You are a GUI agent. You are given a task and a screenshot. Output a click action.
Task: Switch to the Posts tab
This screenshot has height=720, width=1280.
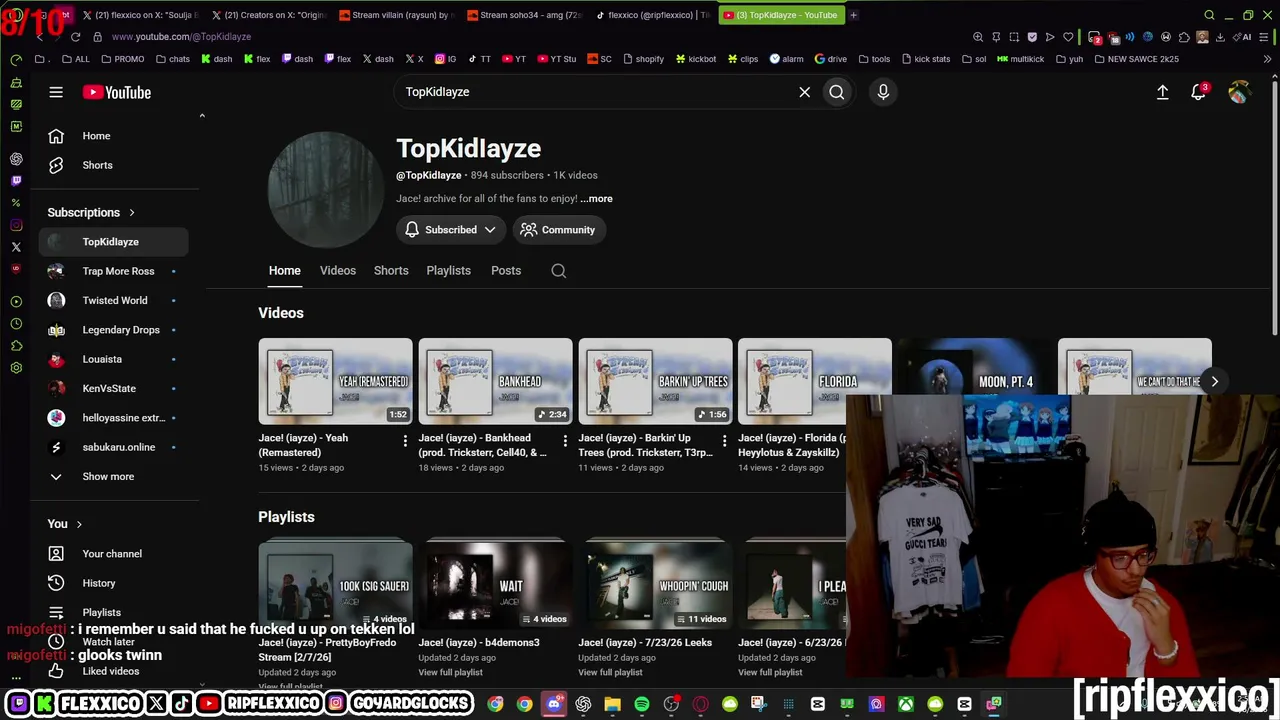click(x=506, y=271)
